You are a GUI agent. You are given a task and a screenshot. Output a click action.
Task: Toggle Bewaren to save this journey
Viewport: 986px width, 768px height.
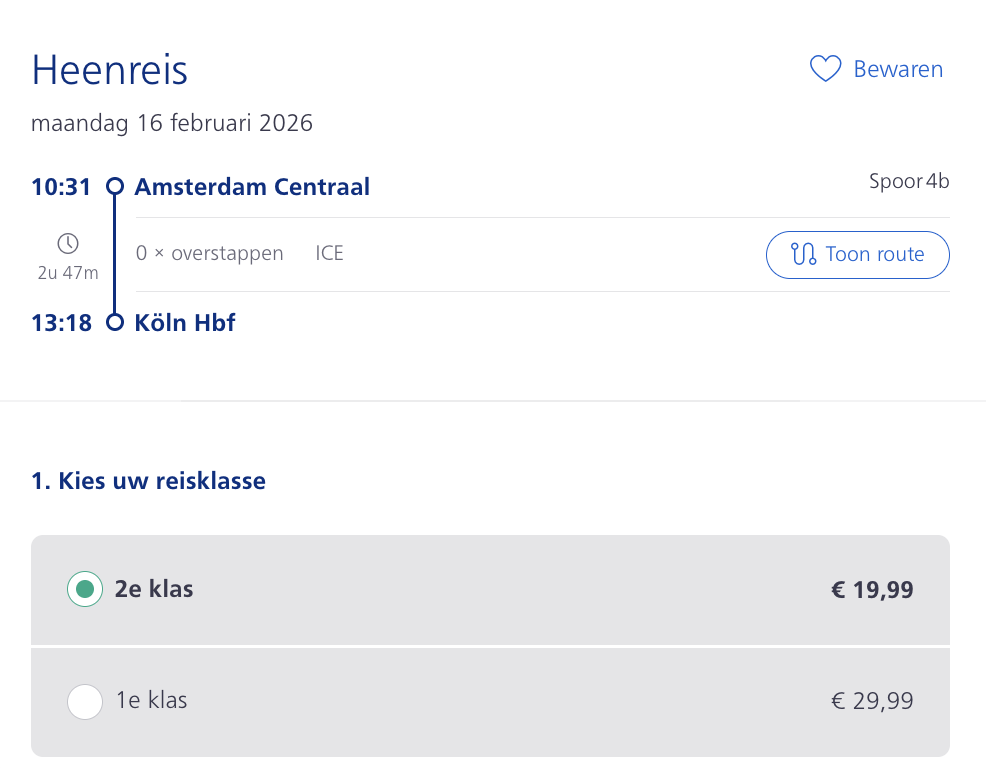[897, 69]
